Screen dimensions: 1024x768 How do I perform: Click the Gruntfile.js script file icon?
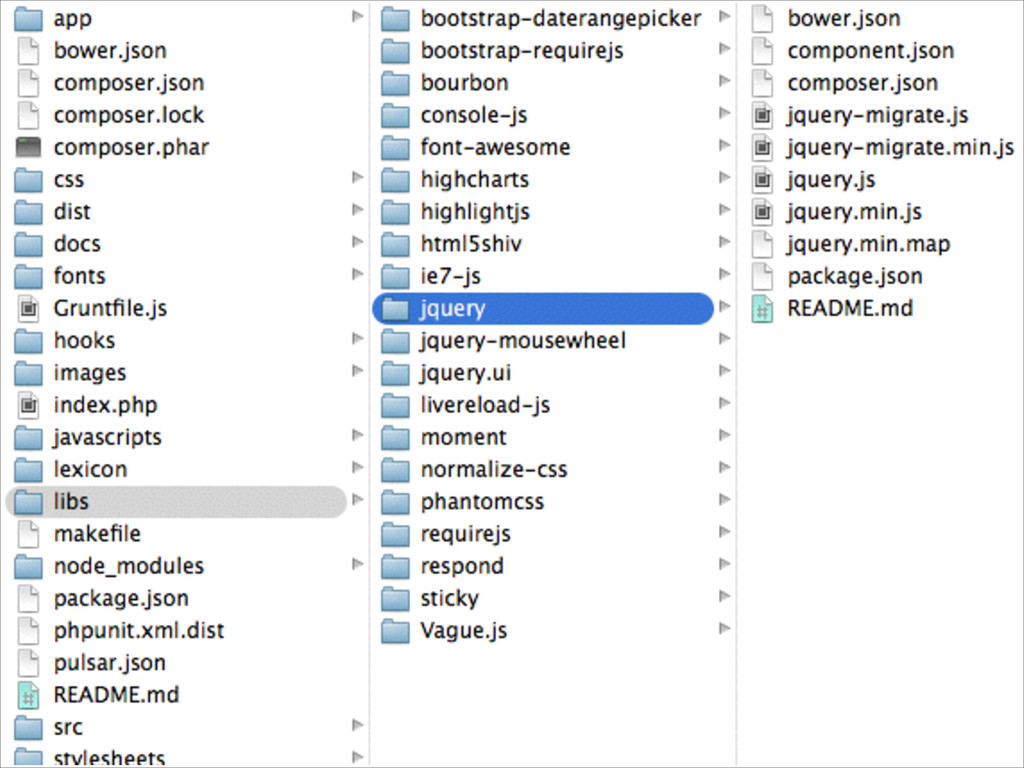[x=28, y=308]
